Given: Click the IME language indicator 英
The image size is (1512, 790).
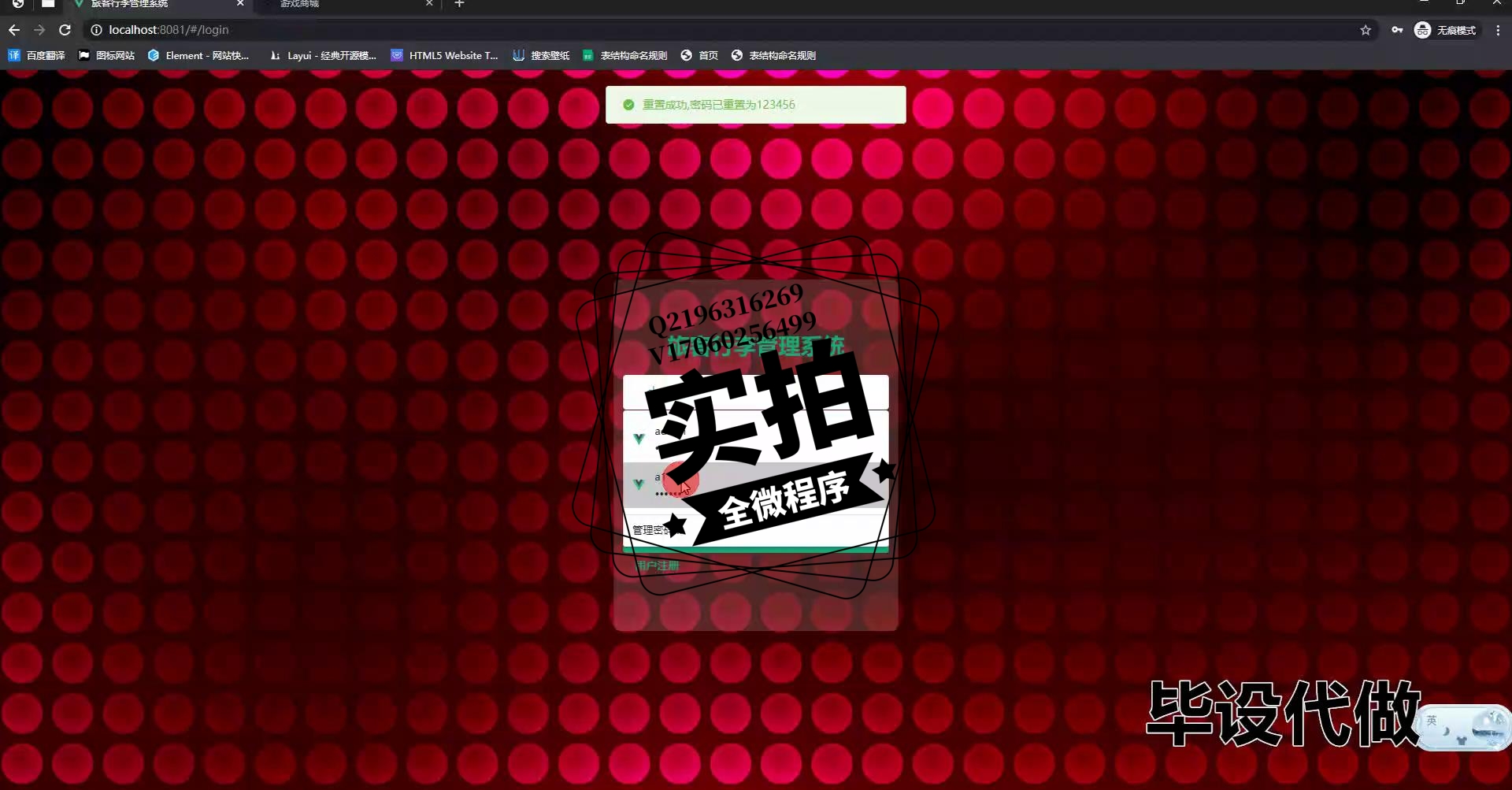Looking at the screenshot, I should [x=1432, y=721].
